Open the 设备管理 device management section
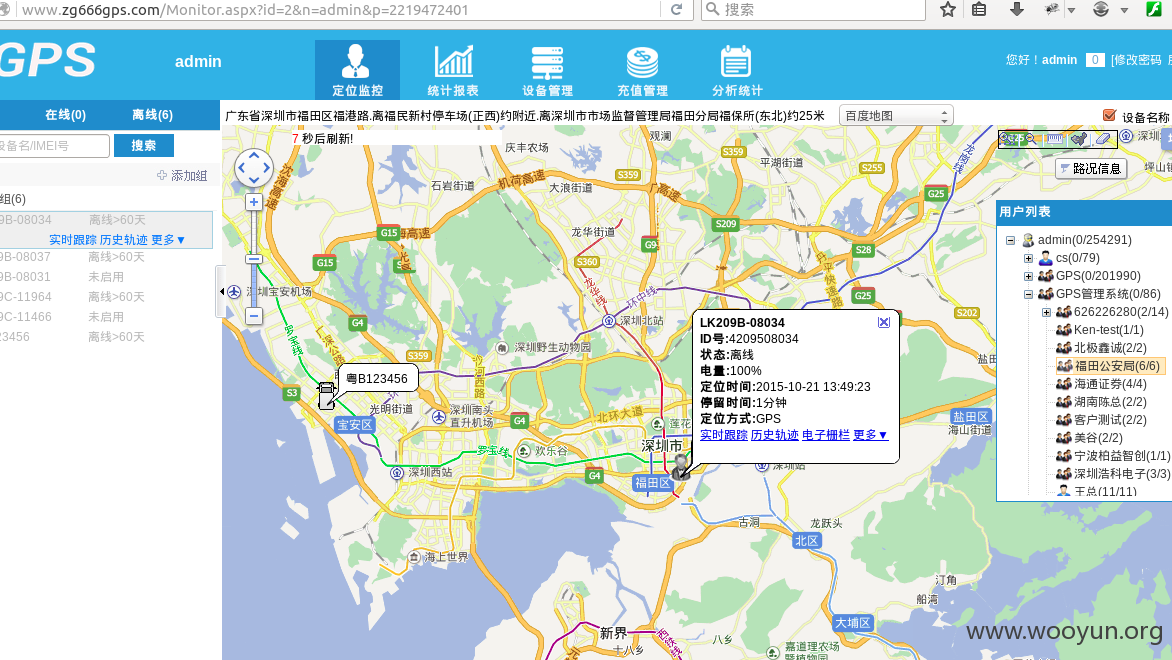1172x660 pixels. pyautogui.click(x=547, y=70)
